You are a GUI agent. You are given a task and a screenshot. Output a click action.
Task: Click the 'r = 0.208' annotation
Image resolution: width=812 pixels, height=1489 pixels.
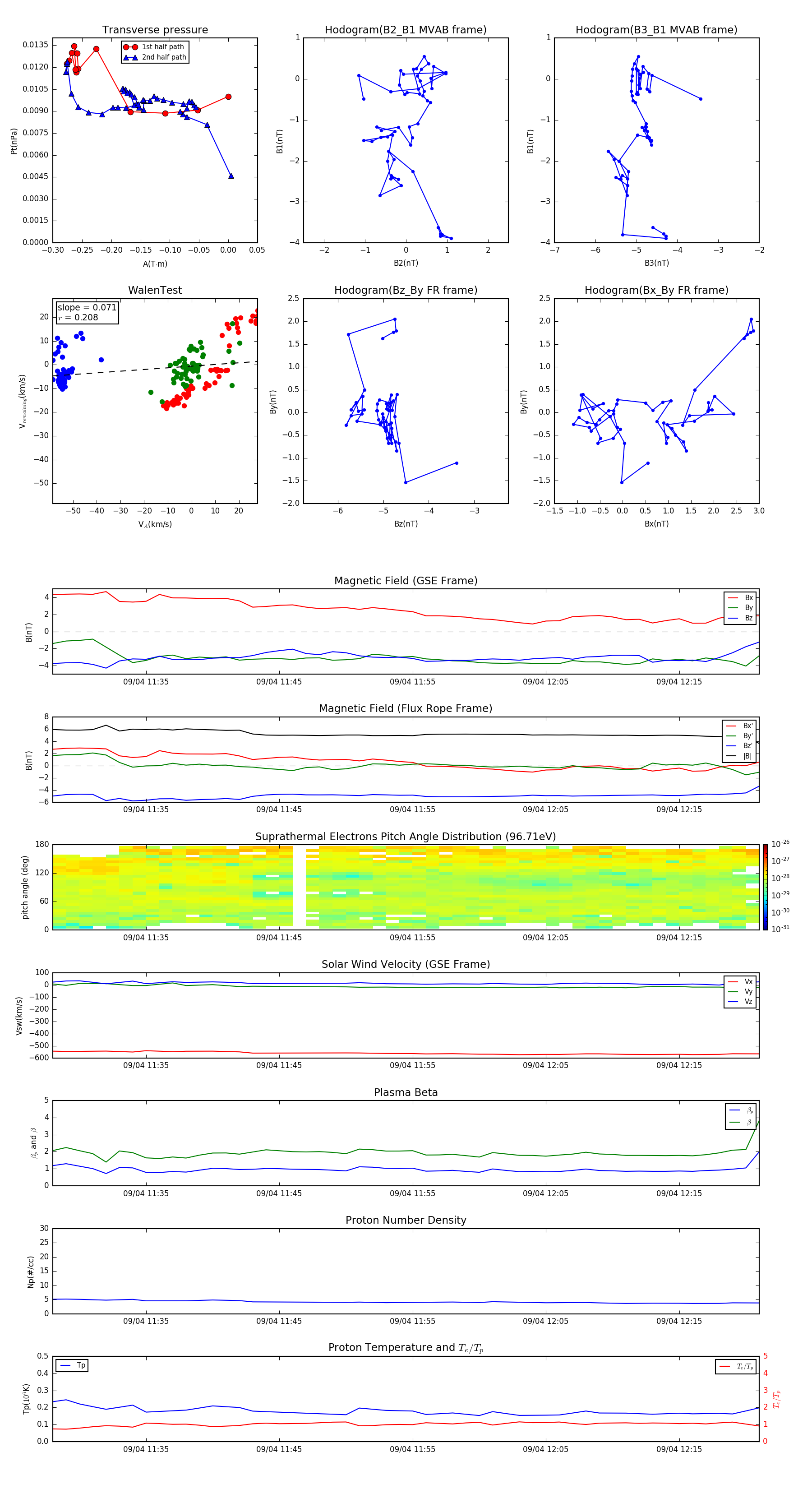click(x=78, y=317)
